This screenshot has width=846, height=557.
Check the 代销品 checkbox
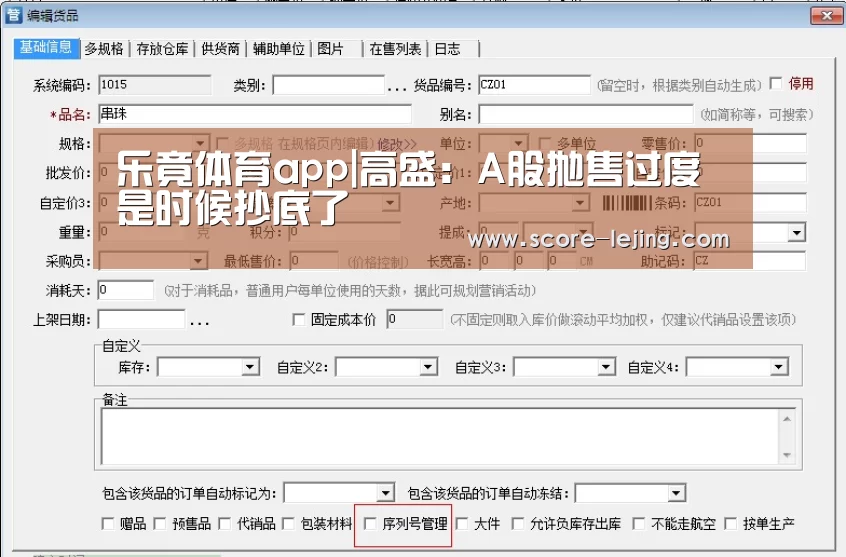tap(225, 524)
